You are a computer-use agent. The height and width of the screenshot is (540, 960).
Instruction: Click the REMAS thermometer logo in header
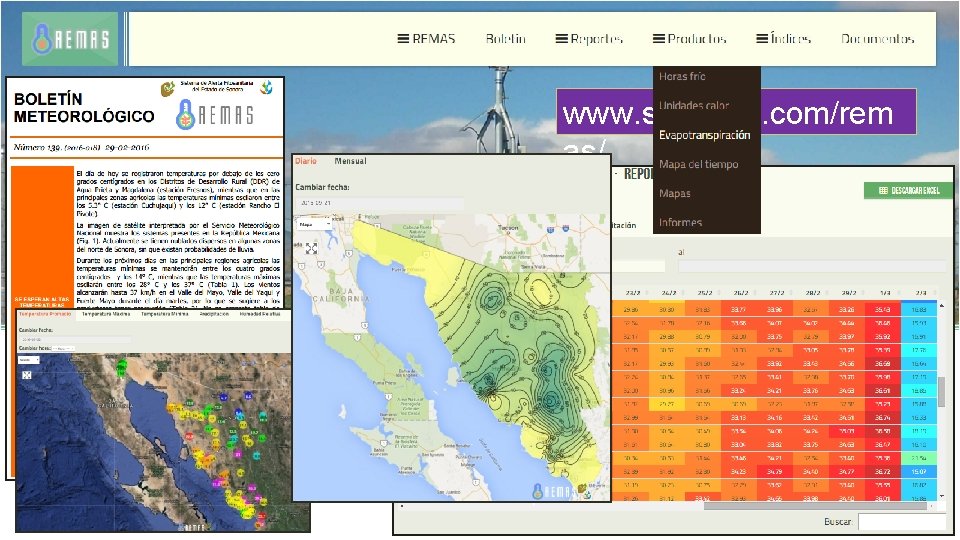[70, 39]
